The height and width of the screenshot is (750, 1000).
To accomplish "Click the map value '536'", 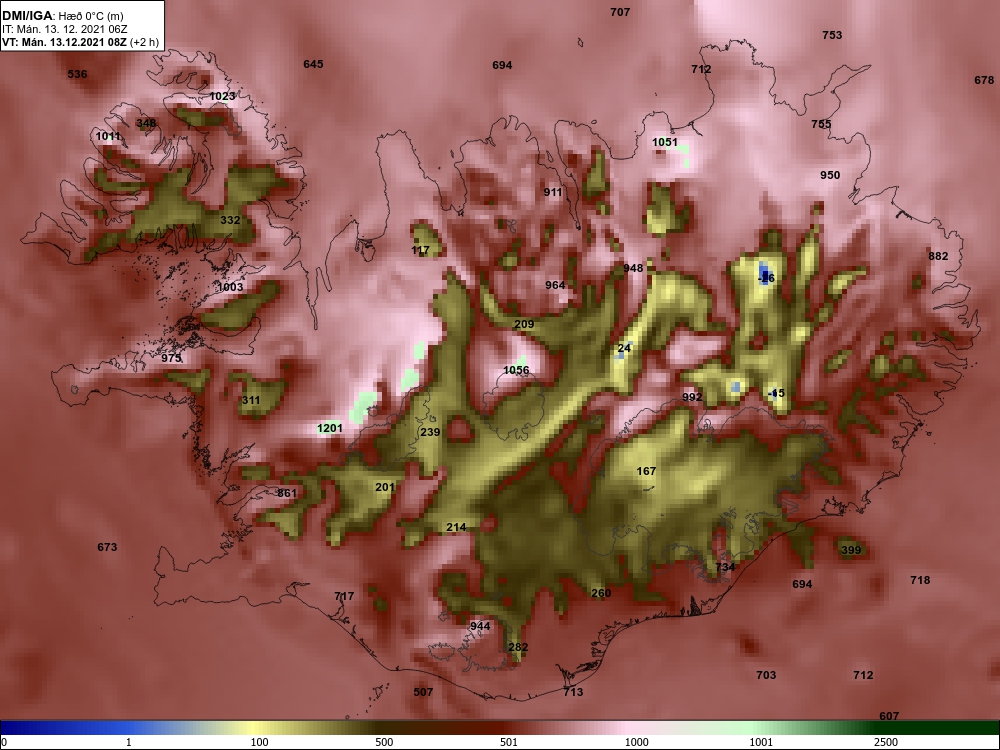I will [x=77, y=74].
